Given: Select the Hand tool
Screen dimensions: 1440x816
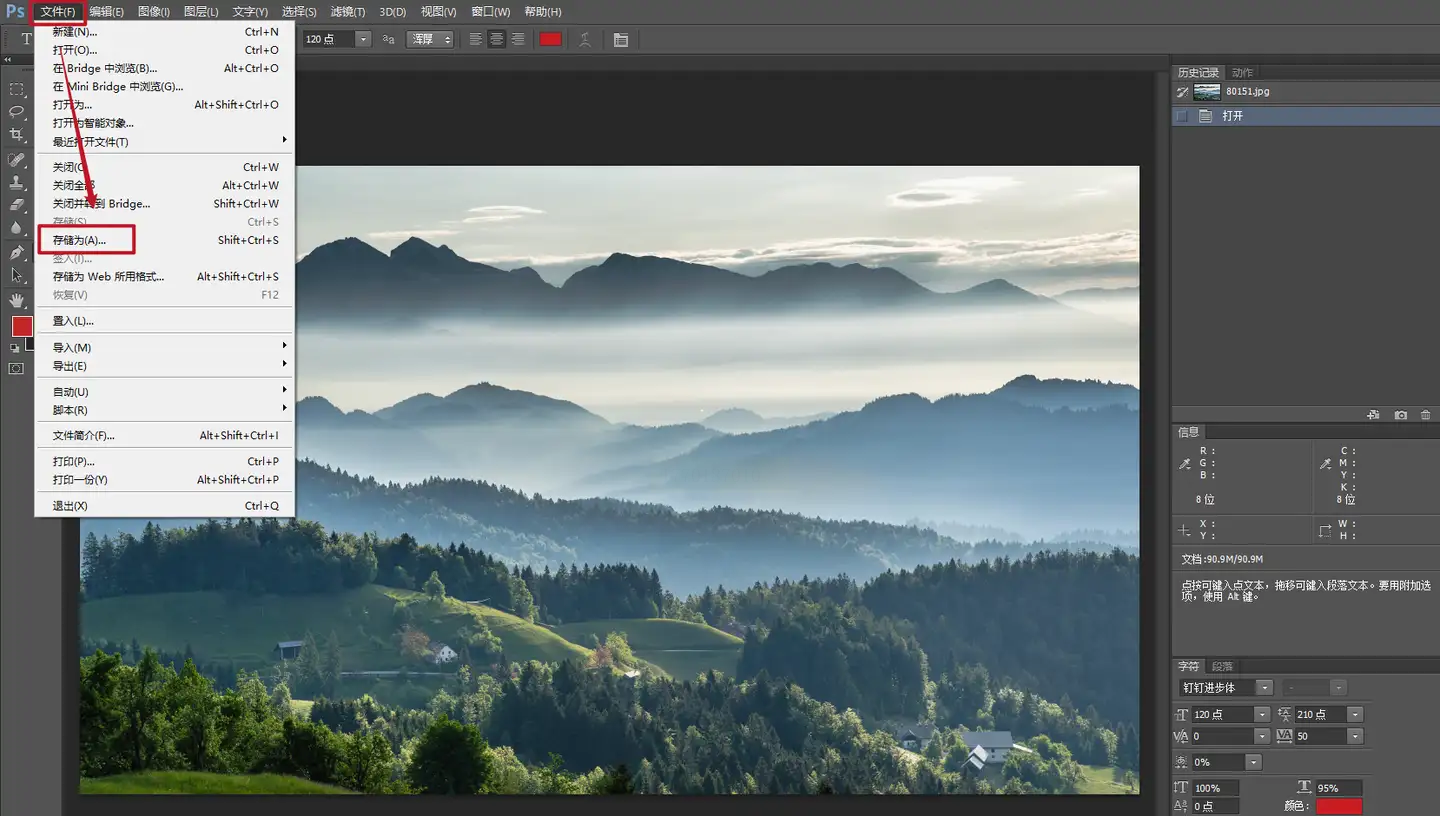Looking at the screenshot, I should coord(17,300).
